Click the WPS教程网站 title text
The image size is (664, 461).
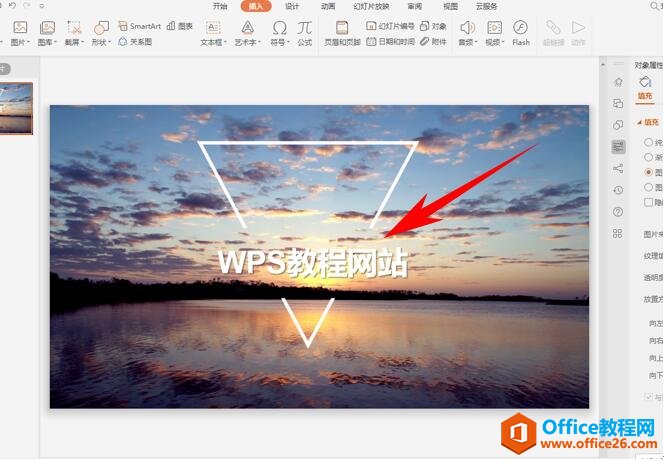point(313,263)
